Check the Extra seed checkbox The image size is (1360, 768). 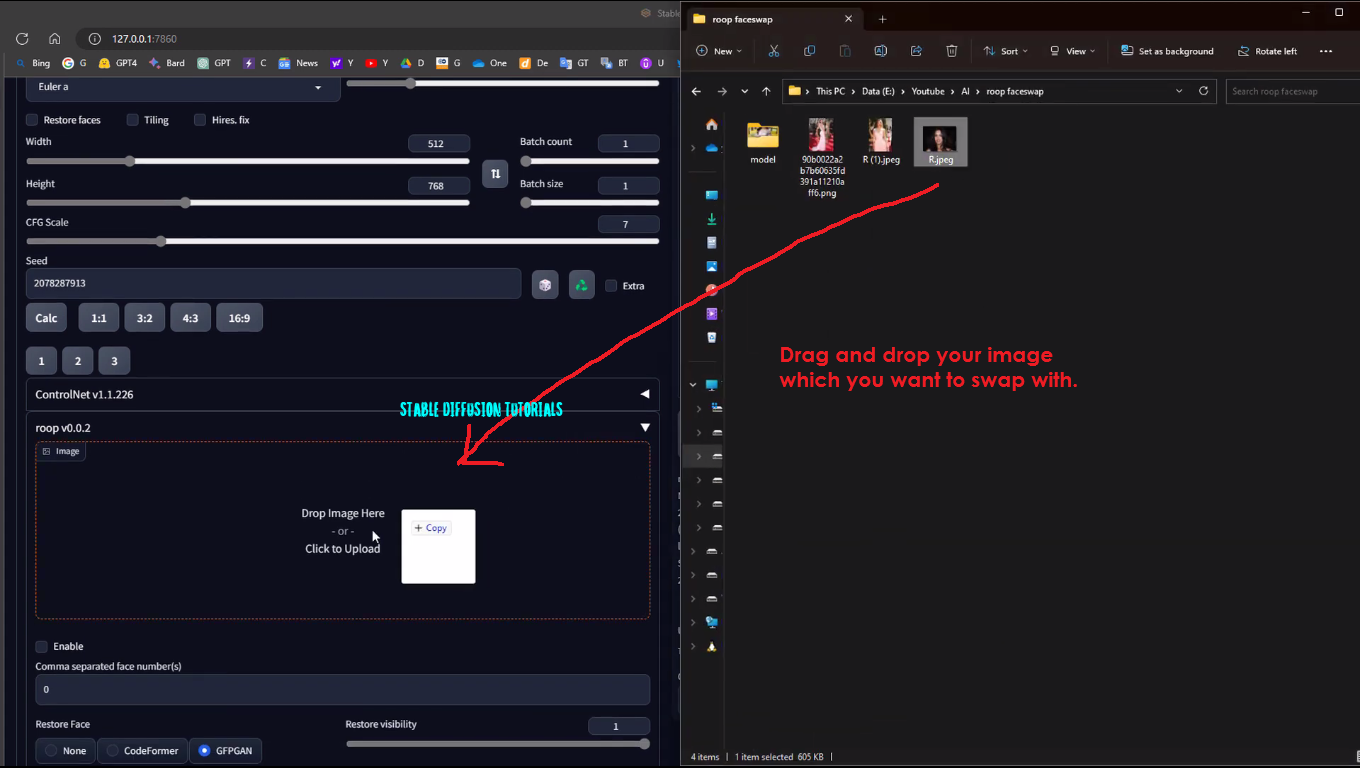click(611, 286)
